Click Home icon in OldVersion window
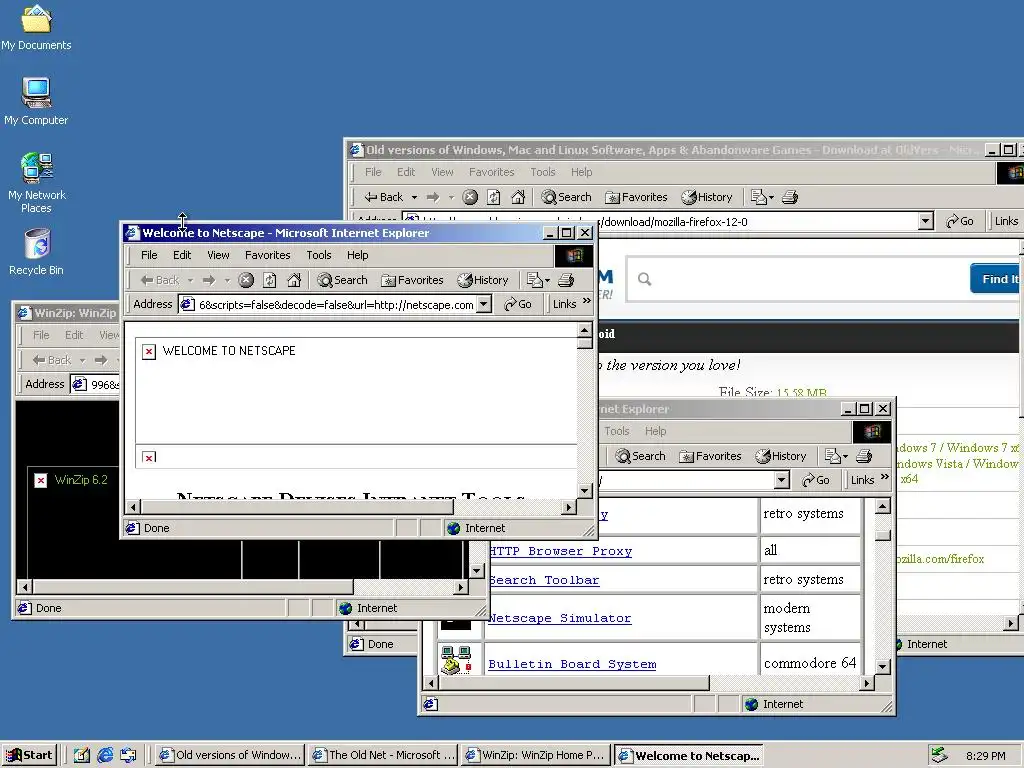Screen dimensions: 1024x768 [518, 197]
